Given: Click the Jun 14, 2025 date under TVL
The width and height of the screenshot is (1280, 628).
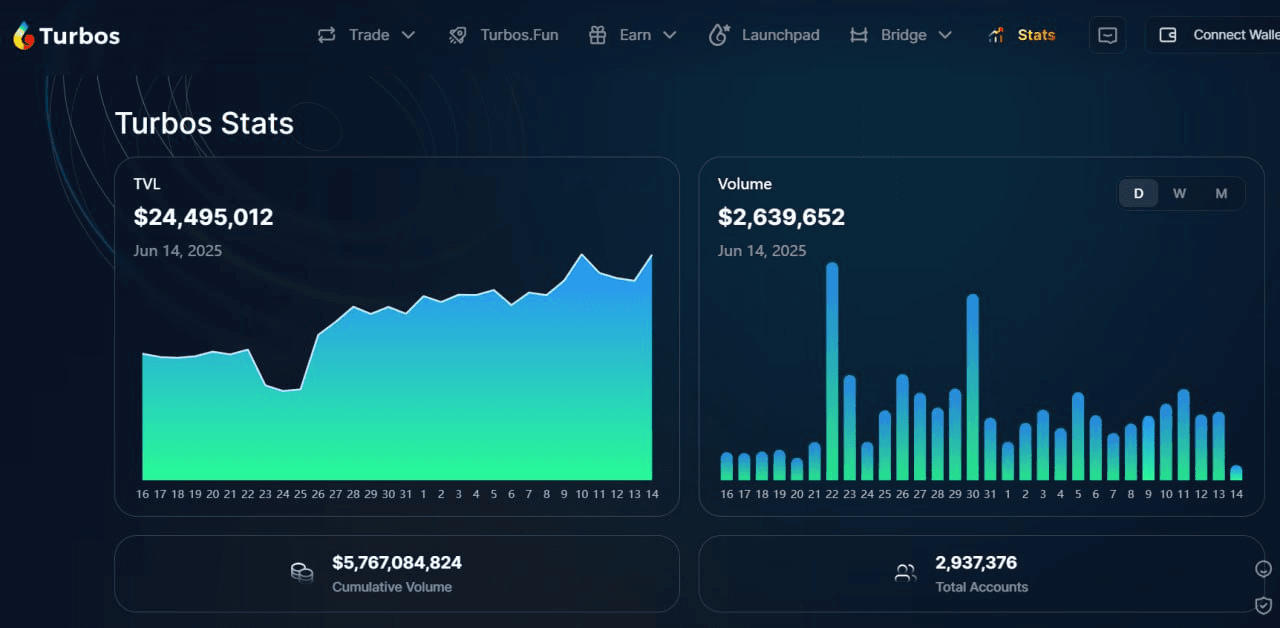Looking at the screenshot, I should coord(178,250).
